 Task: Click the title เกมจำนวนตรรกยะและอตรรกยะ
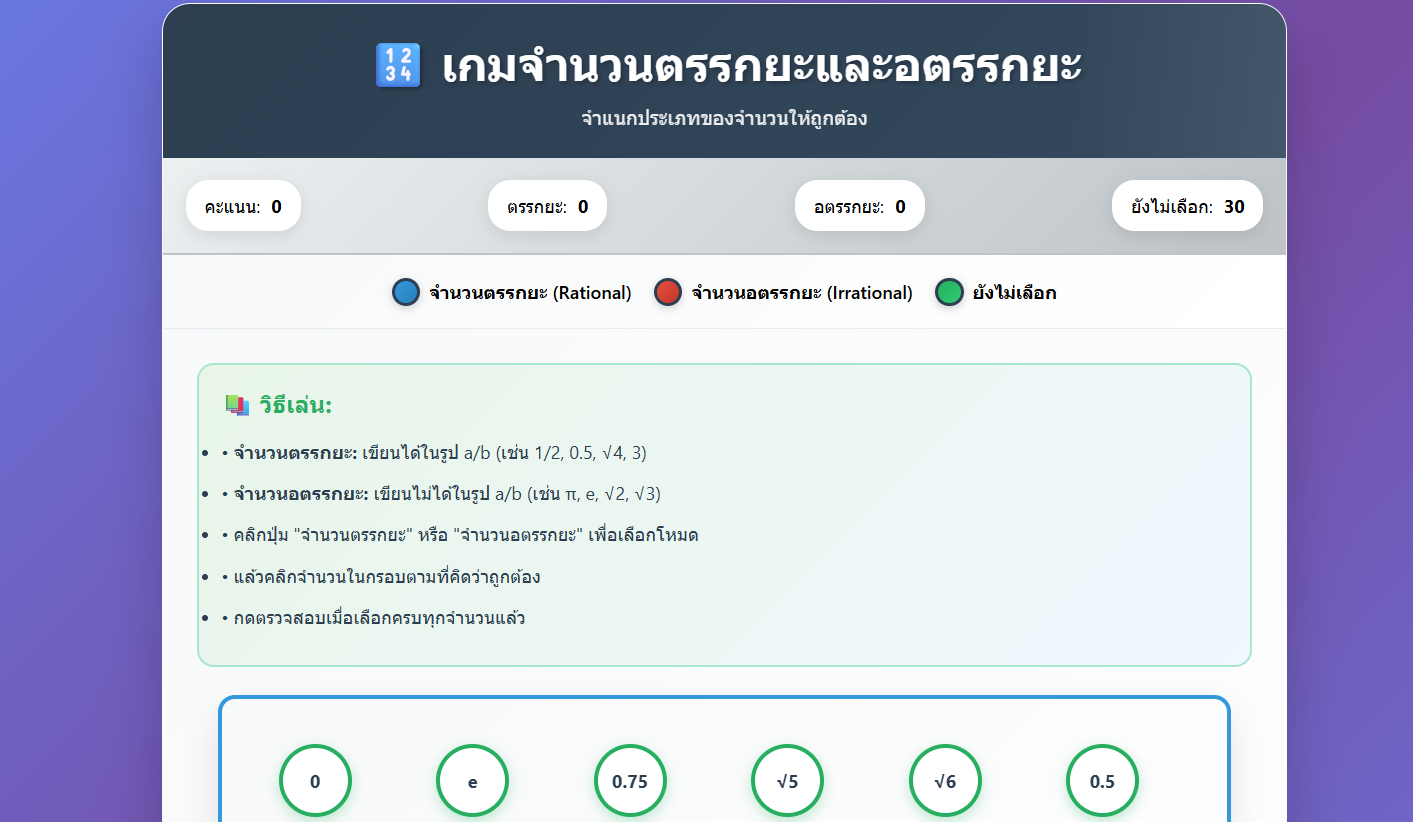(762, 66)
